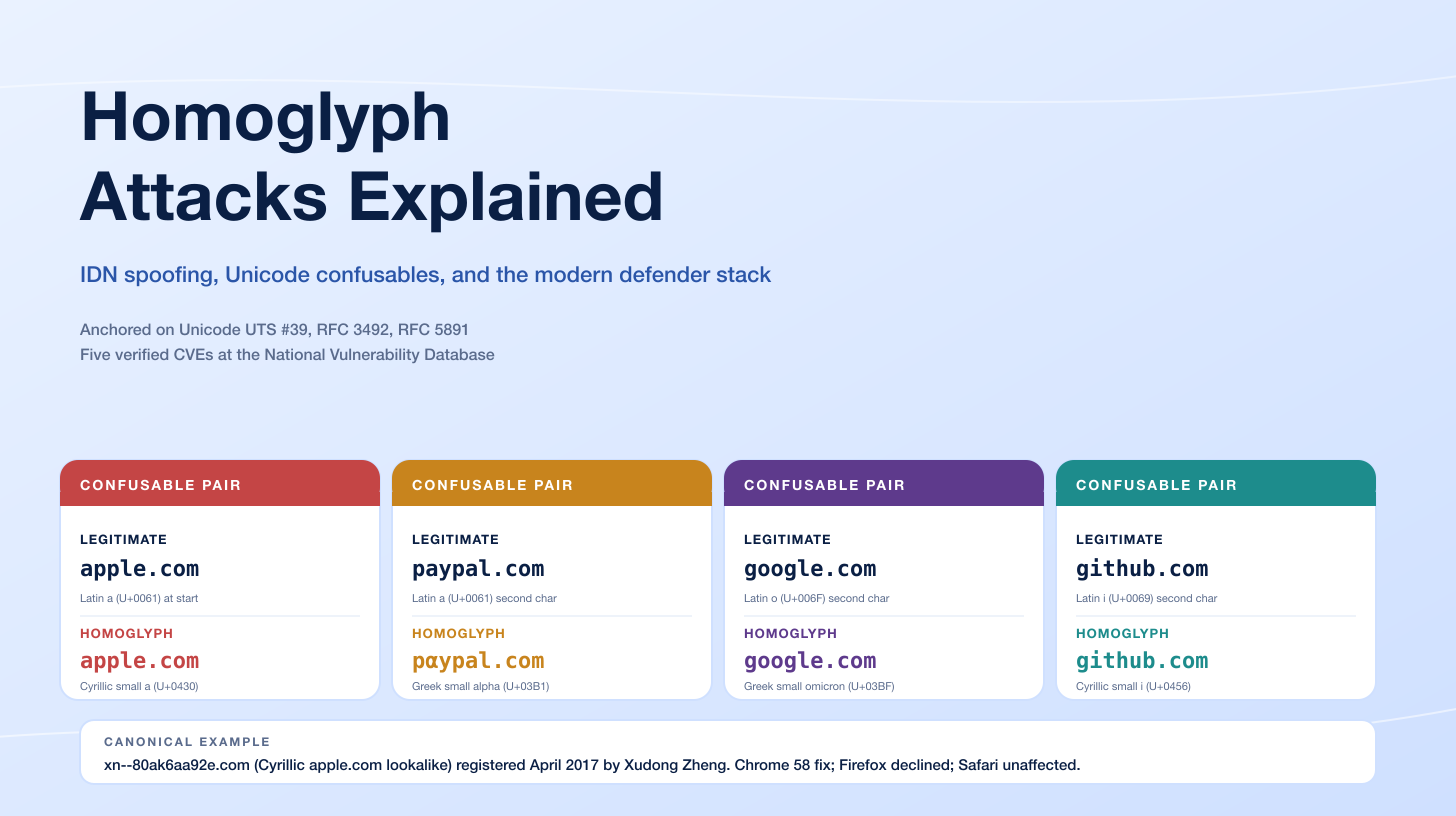Click the LEGITIMATE label in github card

coord(1119,540)
